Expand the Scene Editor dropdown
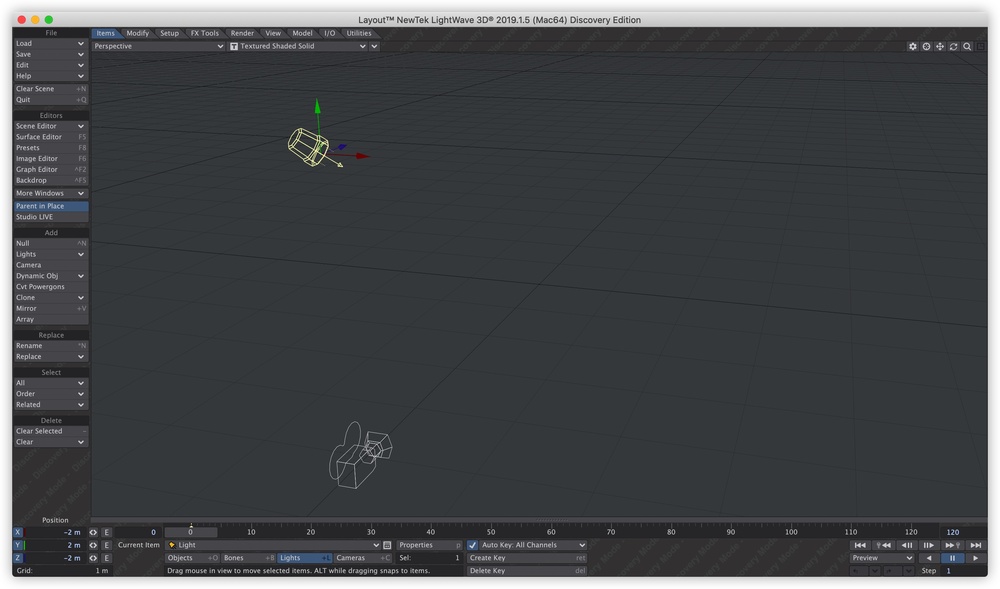 (x=50, y=126)
